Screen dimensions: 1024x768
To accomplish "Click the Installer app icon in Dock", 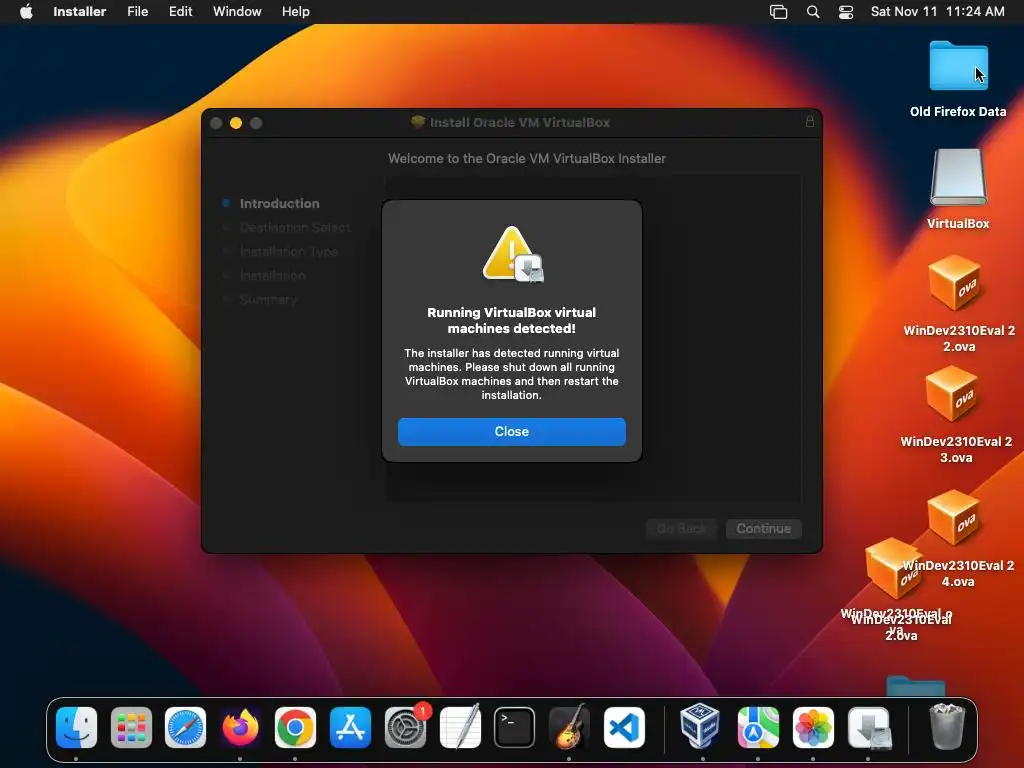I will [869, 728].
